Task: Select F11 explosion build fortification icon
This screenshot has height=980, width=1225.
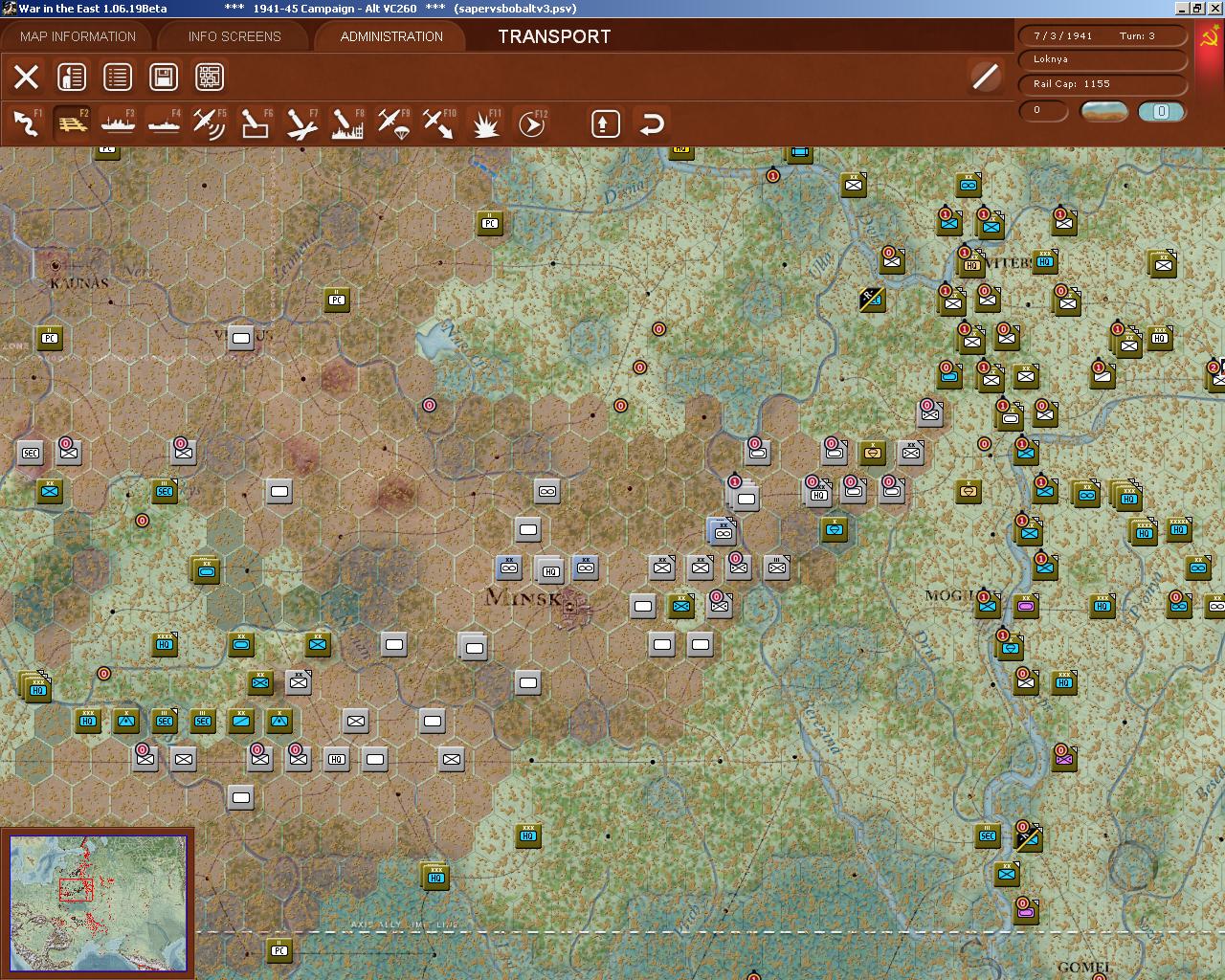Action: (x=485, y=123)
